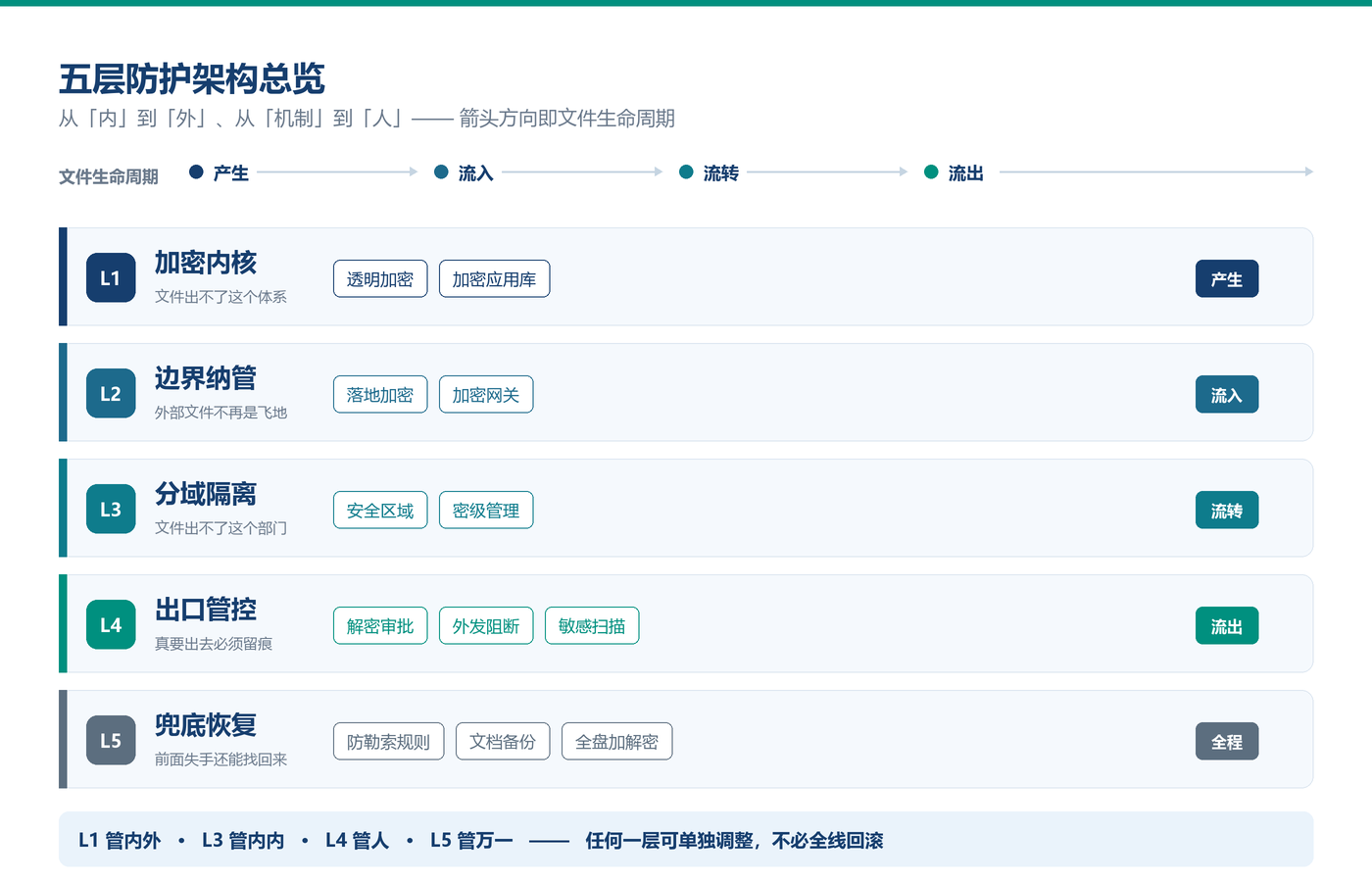Click the 流转 lifecycle dot marker
1372x882 pixels.
[x=686, y=171]
